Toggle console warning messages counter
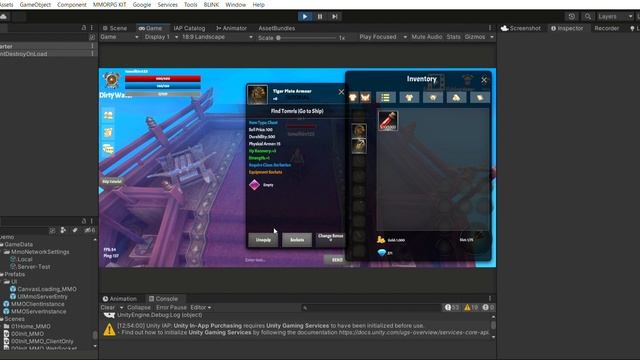This screenshot has width=640, height=360. click(x=471, y=307)
